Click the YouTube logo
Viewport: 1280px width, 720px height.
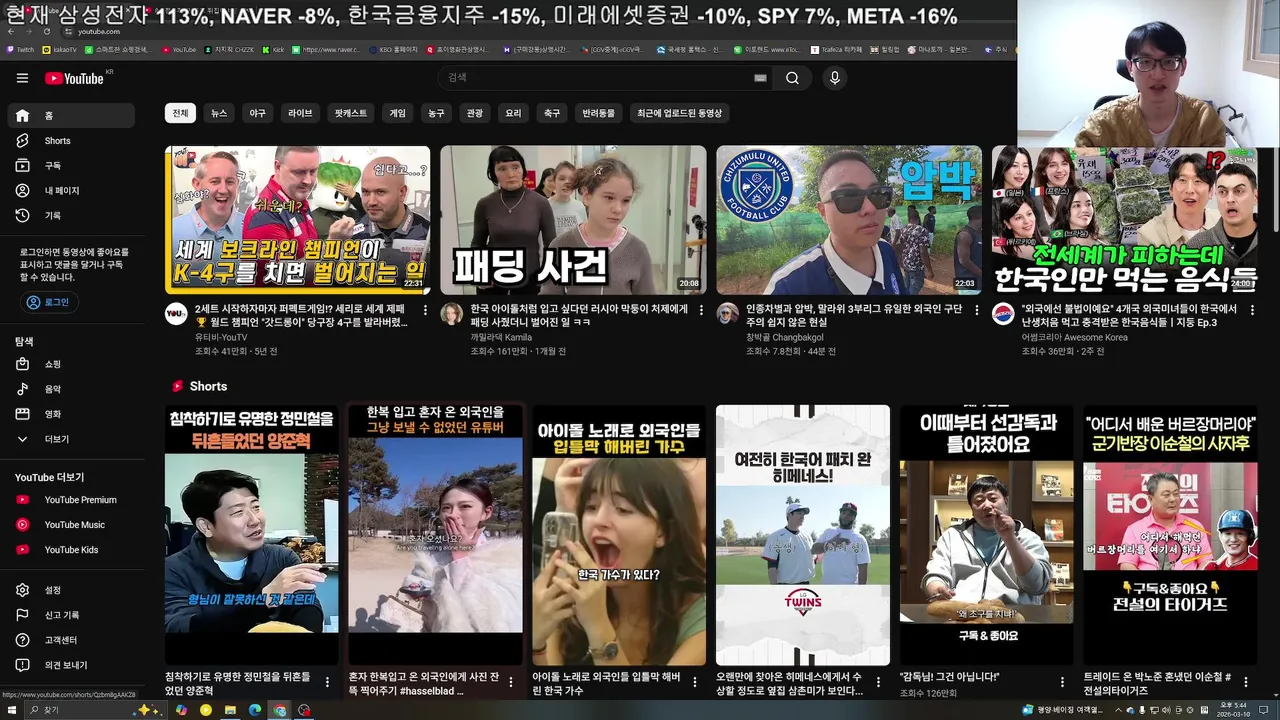point(74,78)
